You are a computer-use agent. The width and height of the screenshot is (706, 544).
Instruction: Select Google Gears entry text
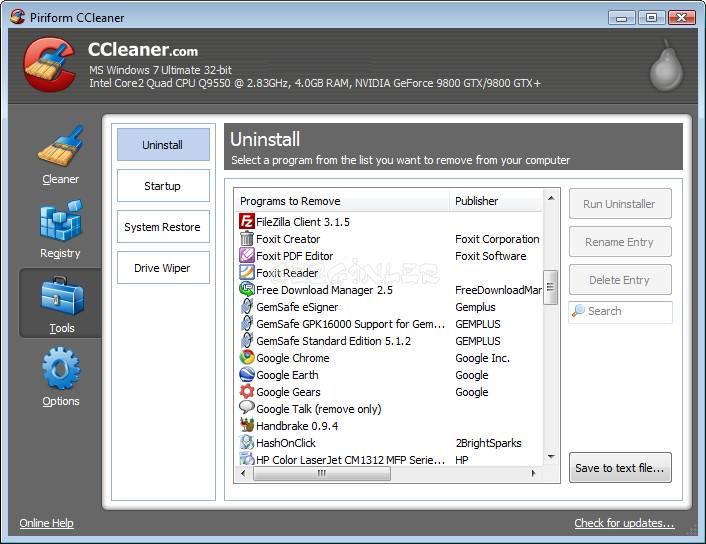[288, 392]
